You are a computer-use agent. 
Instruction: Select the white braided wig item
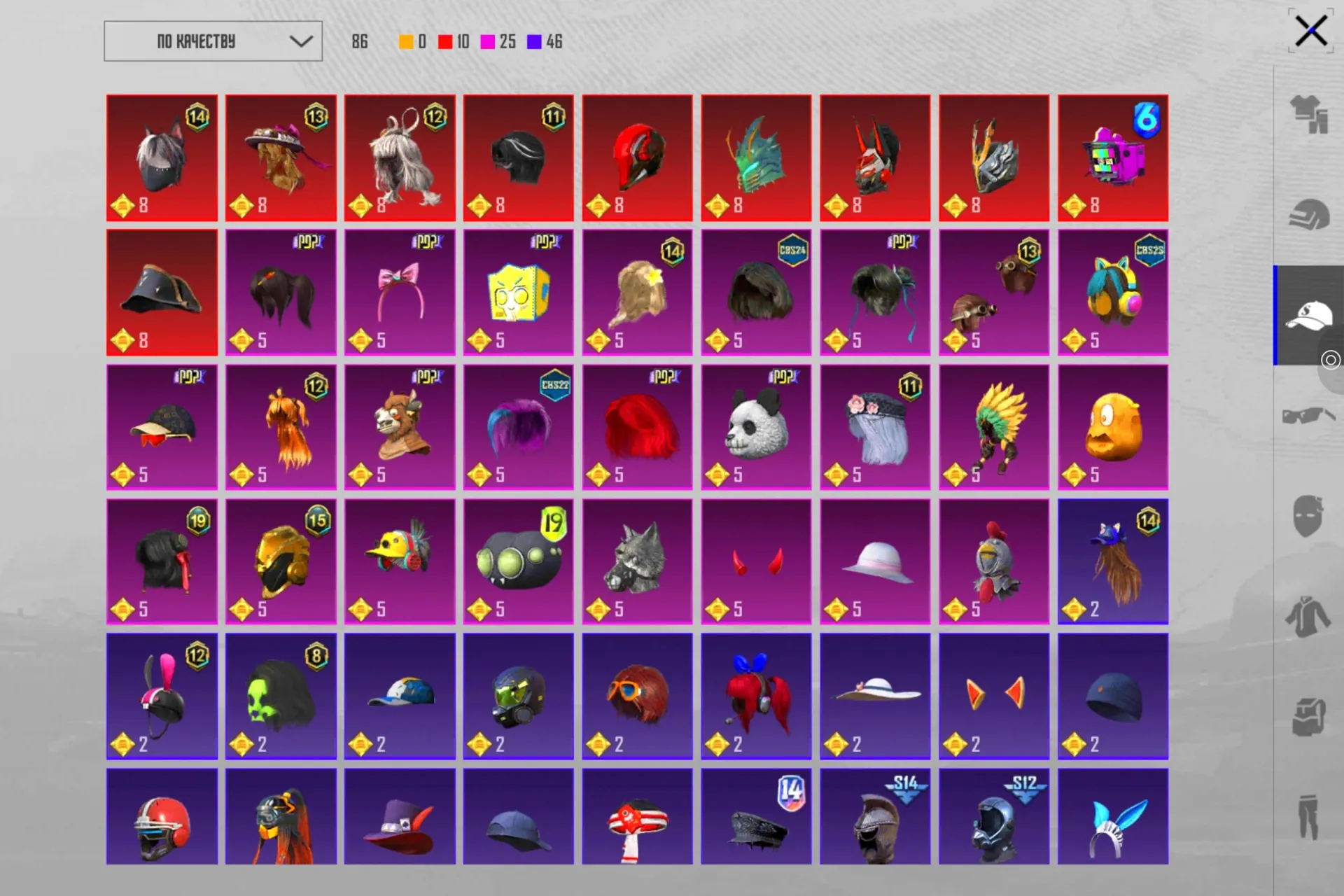(x=400, y=157)
